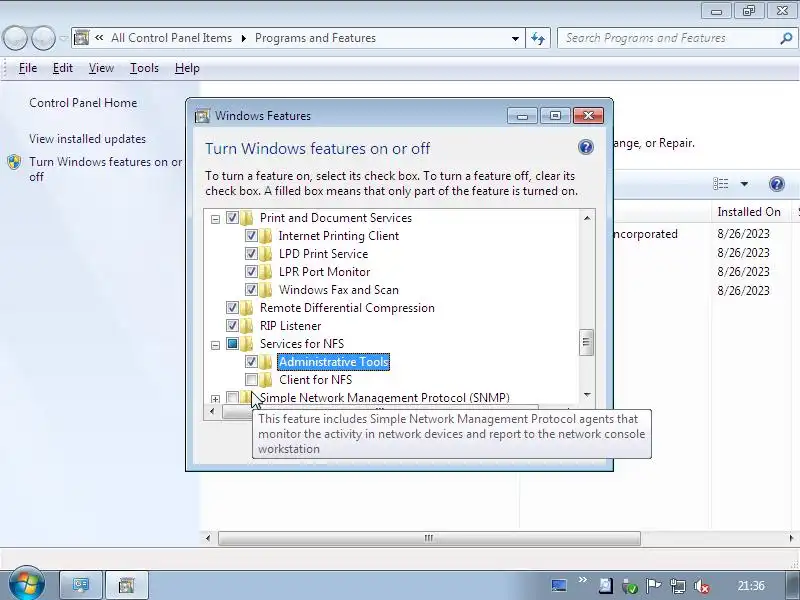This screenshot has width=800, height=600.
Task: Click folder icon of RIP Listener
Action: point(246,326)
